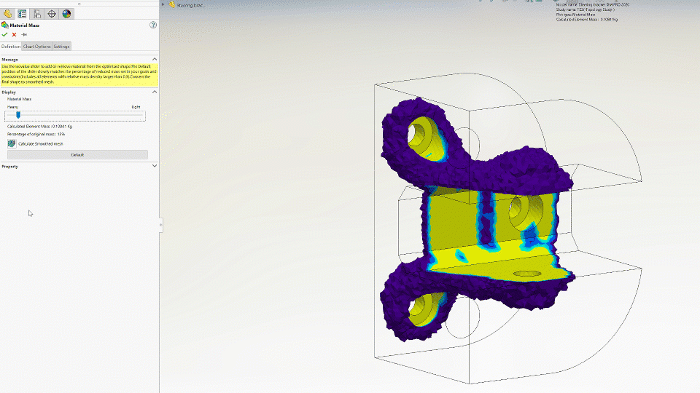Click the Material Mass slider handle
This screenshot has width=700, height=393.
coord(18,115)
